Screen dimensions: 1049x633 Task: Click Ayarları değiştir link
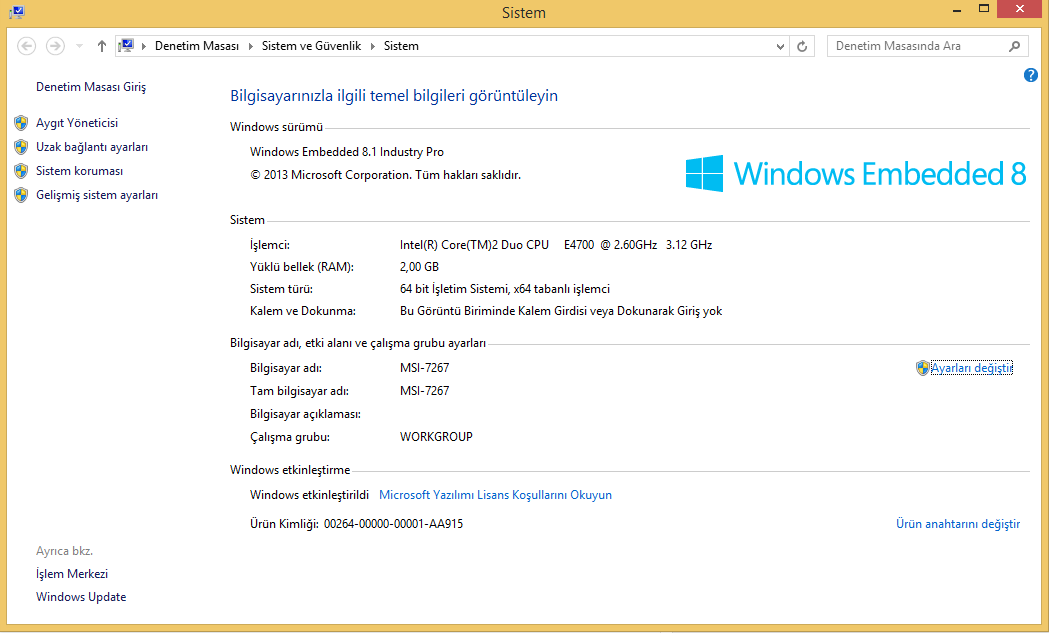(972, 367)
